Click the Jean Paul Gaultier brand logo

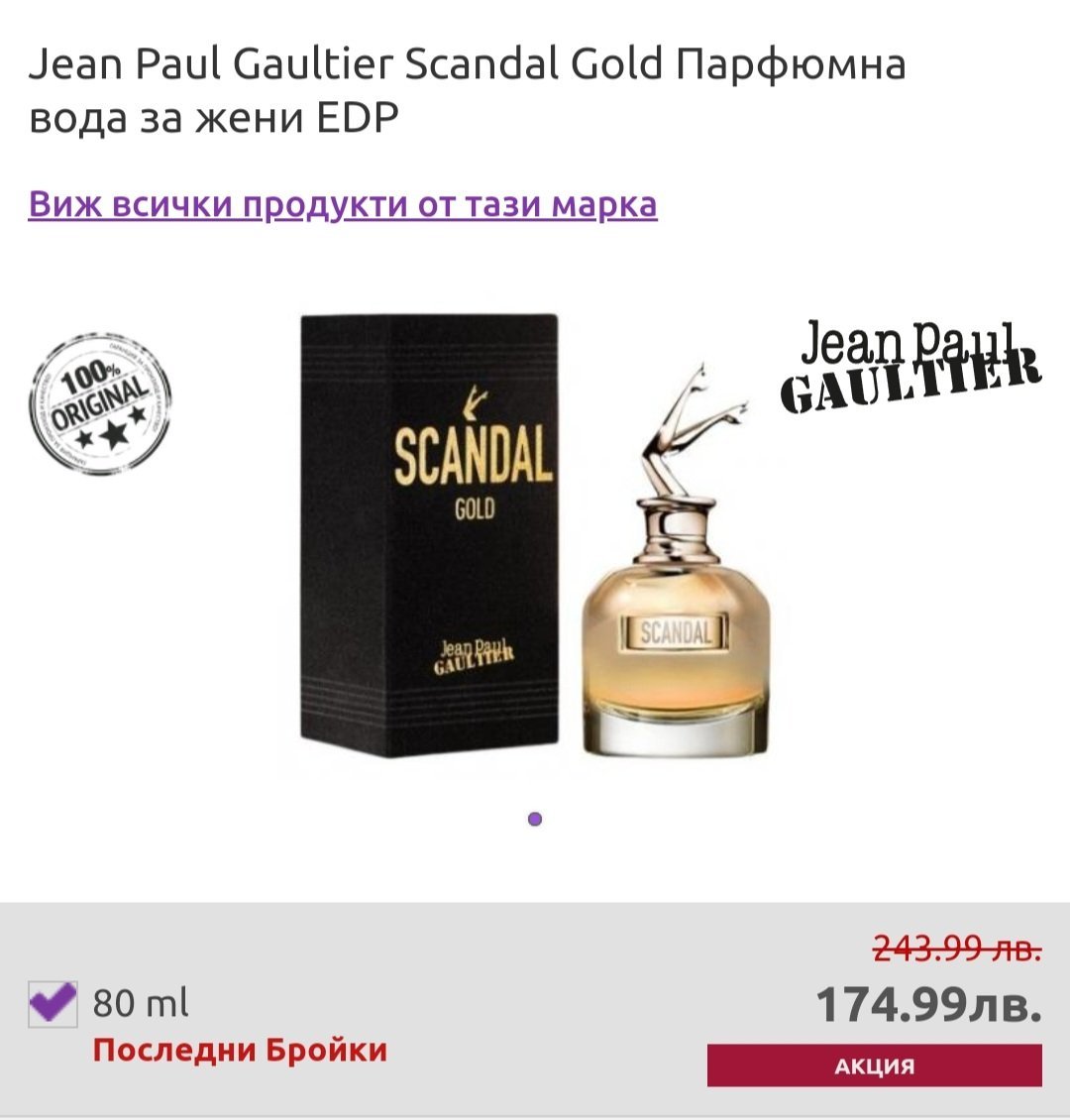tap(910, 366)
